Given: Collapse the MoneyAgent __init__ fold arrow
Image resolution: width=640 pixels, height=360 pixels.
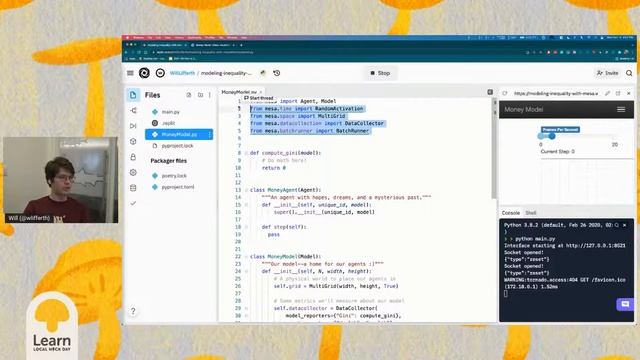Looking at the screenshot, I should (x=246, y=205).
